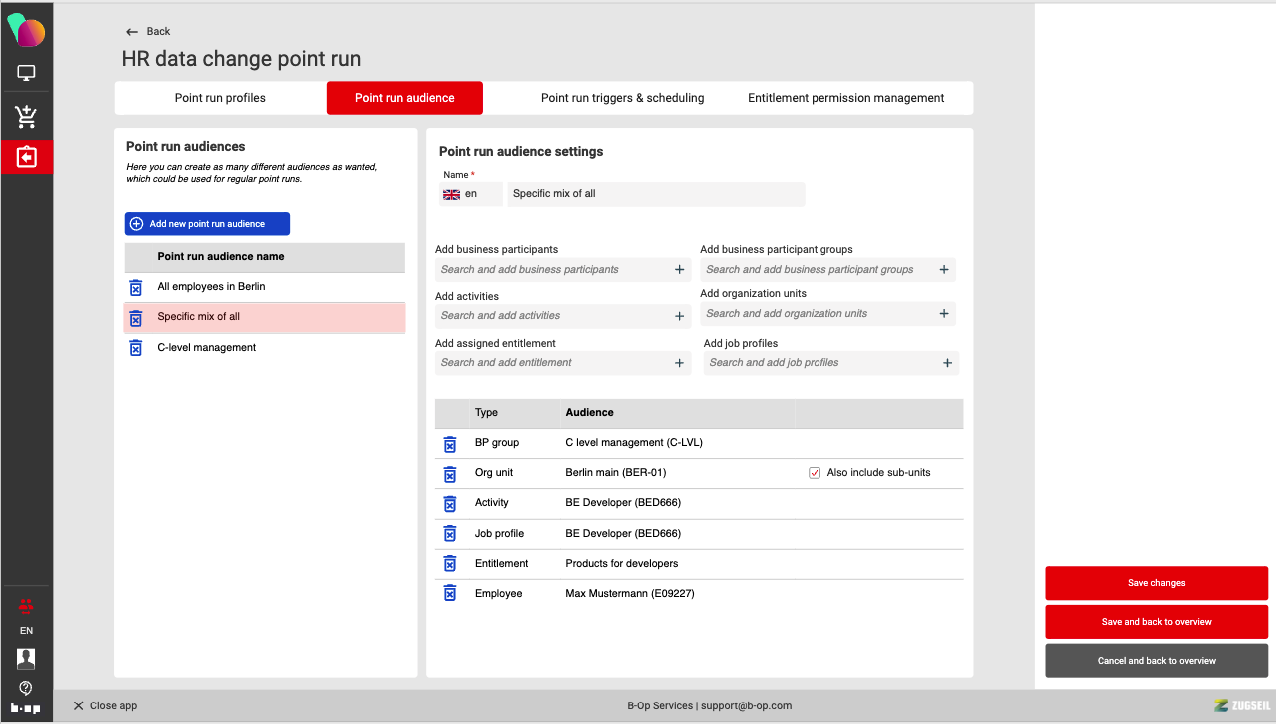Click plus to add organization units
Screen dimensions: 1276x724
[943, 314]
